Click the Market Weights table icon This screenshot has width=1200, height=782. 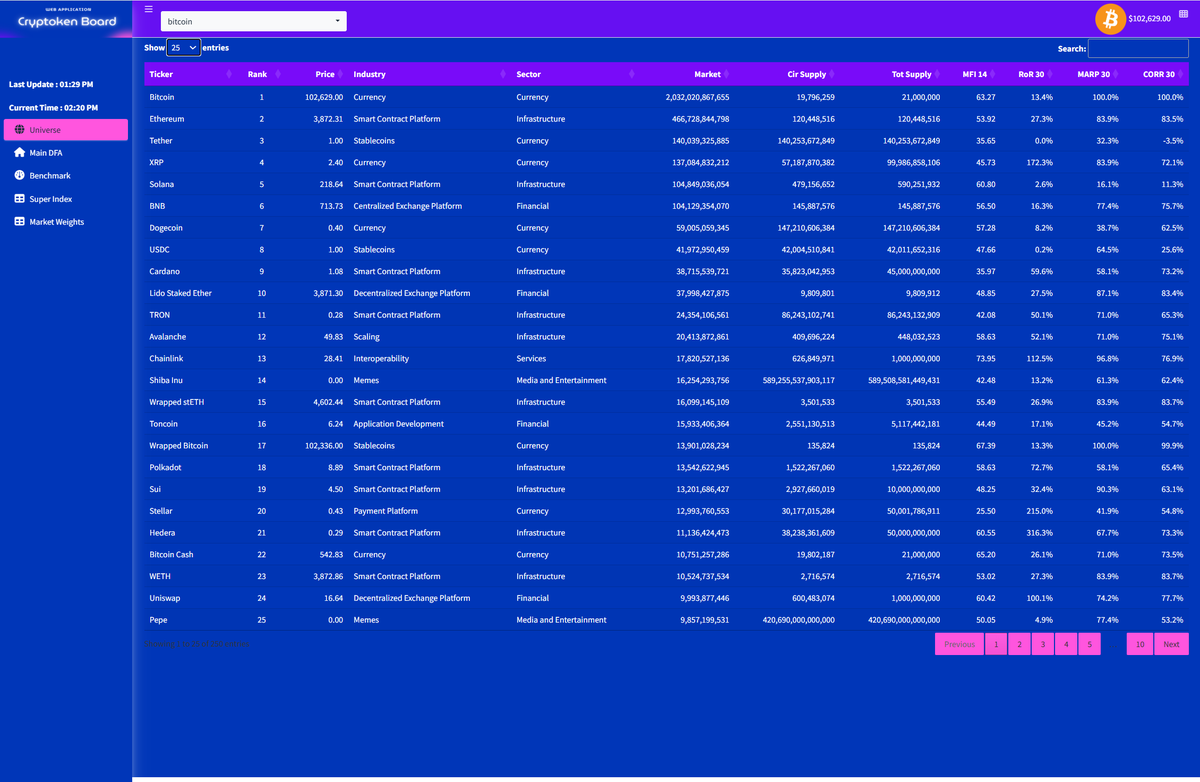20,222
